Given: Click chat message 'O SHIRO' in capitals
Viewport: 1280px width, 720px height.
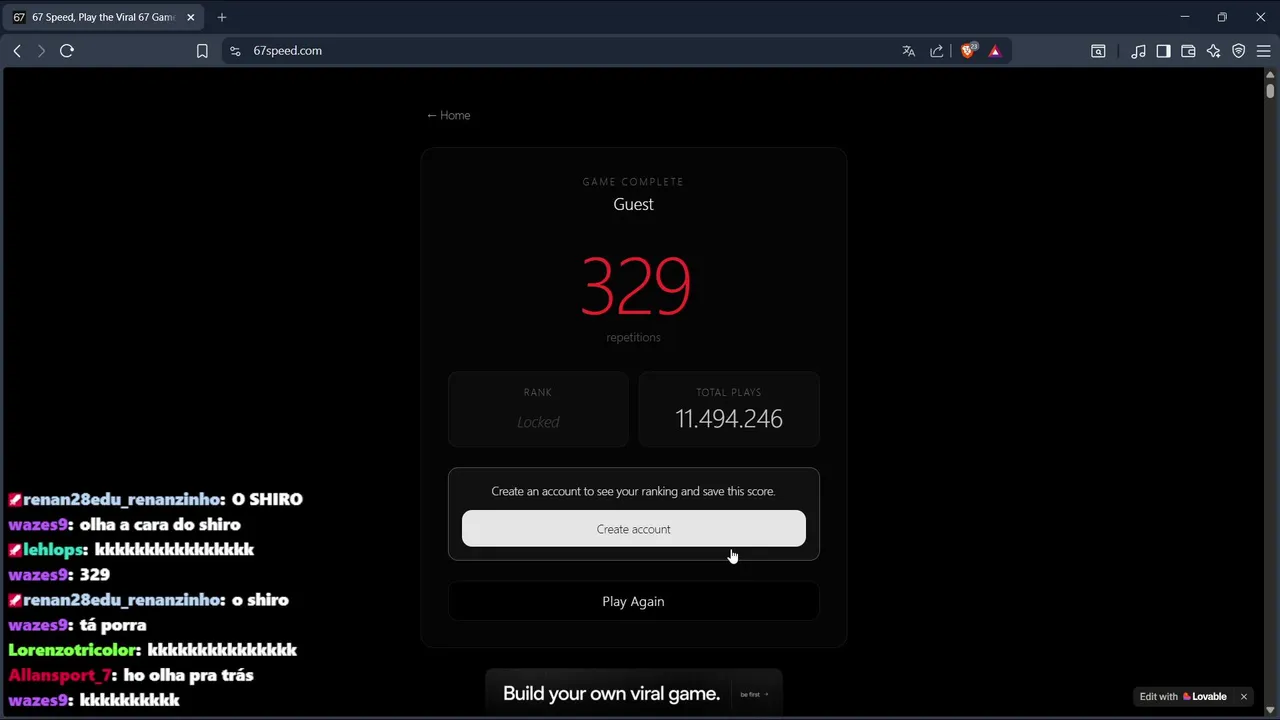Looking at the screenshot, I should (267, 500).
